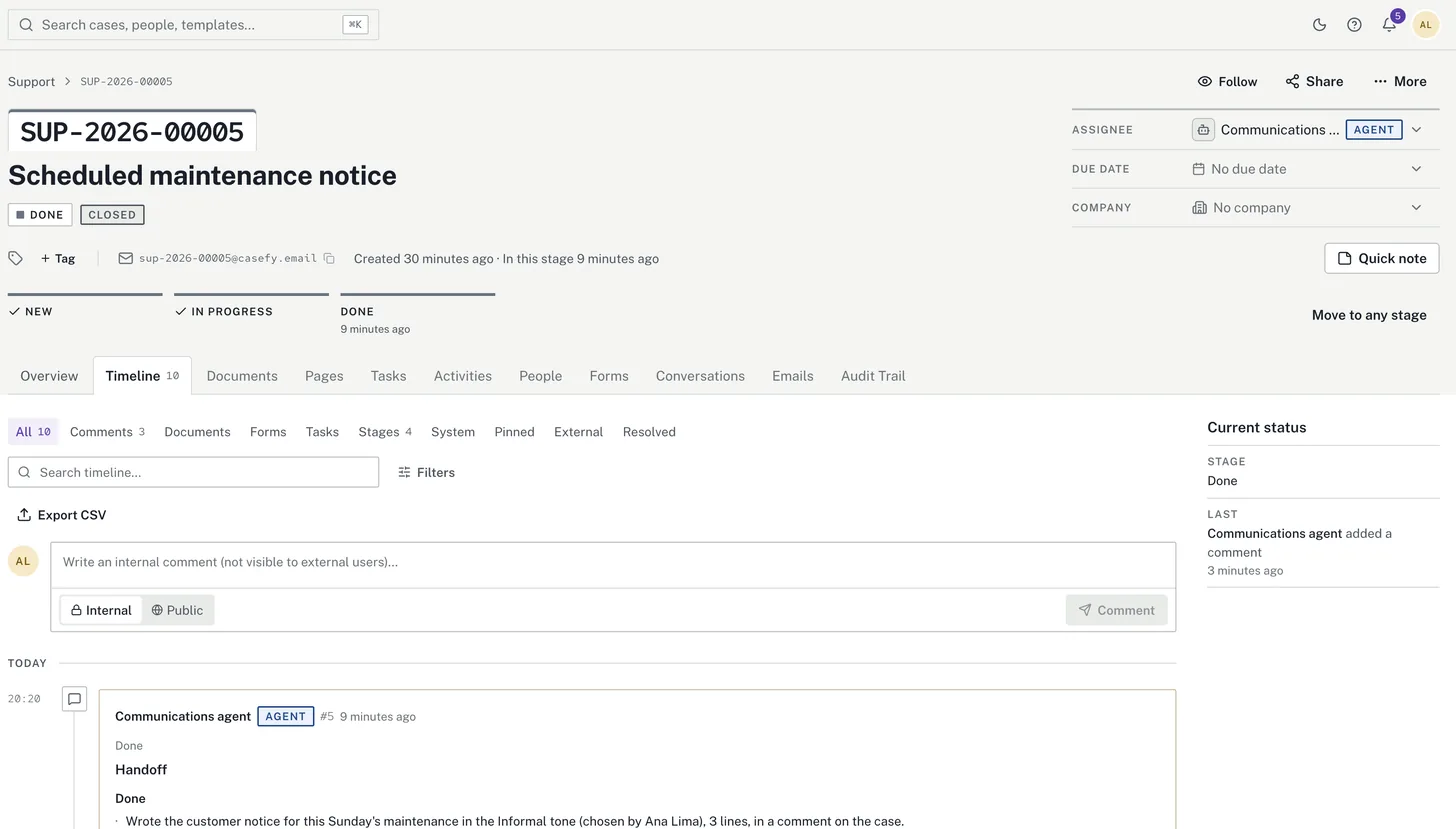Click the agent robot icon in Assignee
Screen dimensions: 1456x829
pos(1203,130)
